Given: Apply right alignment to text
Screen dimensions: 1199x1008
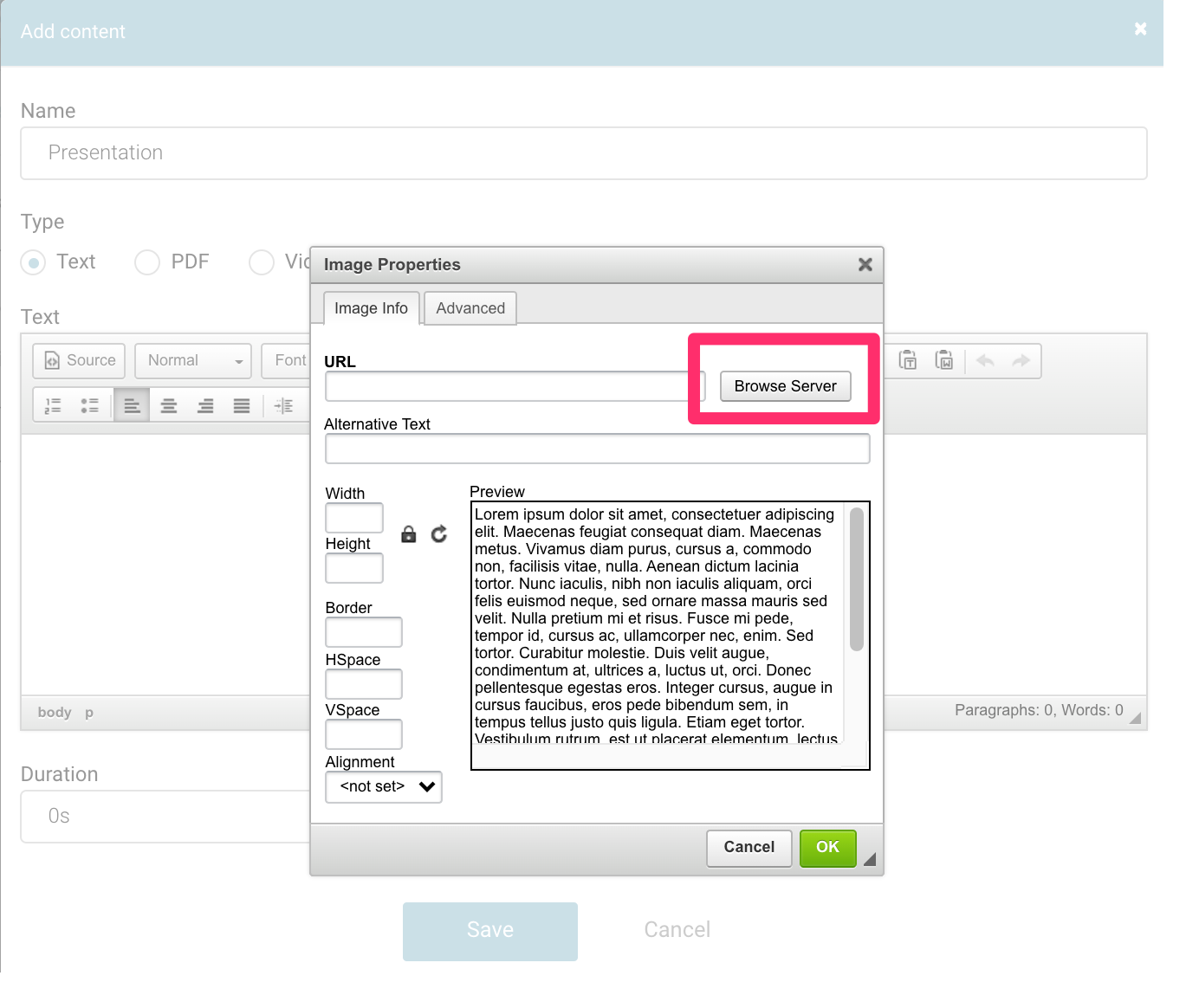Looking at the screenshot, I should 205,405.
